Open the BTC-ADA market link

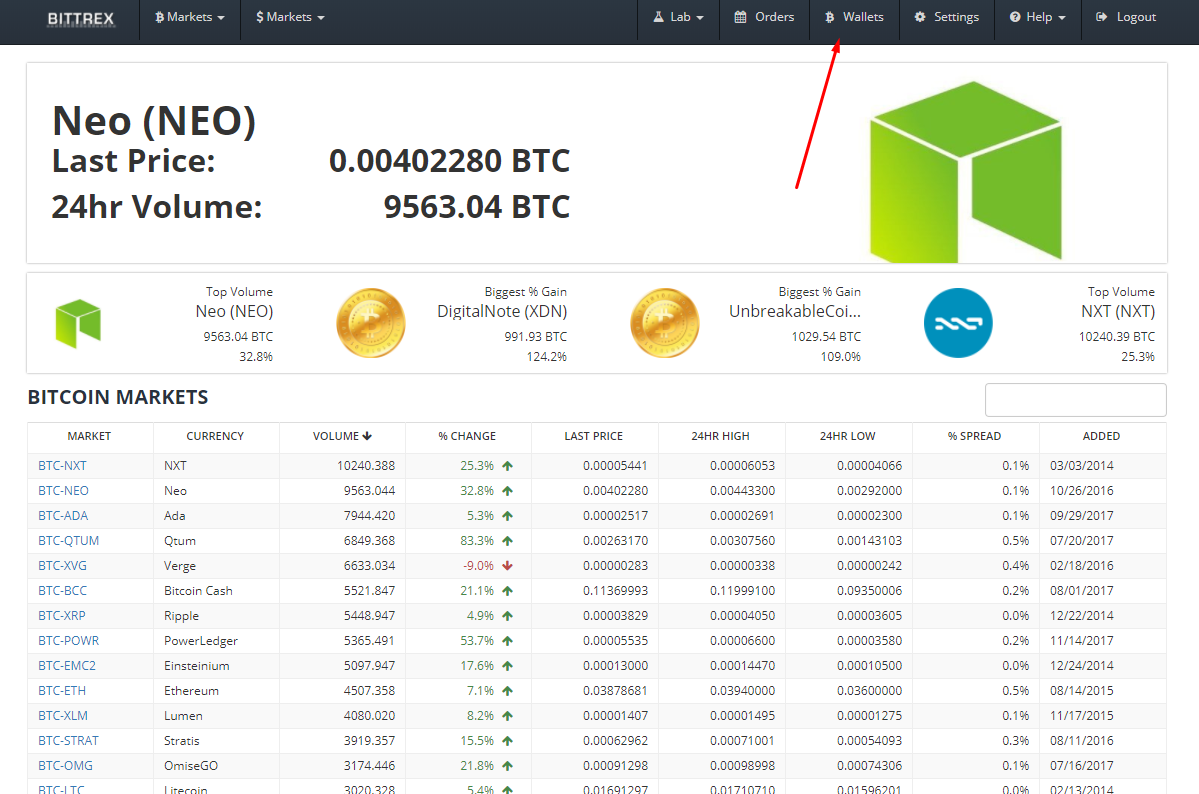[63, 516]
